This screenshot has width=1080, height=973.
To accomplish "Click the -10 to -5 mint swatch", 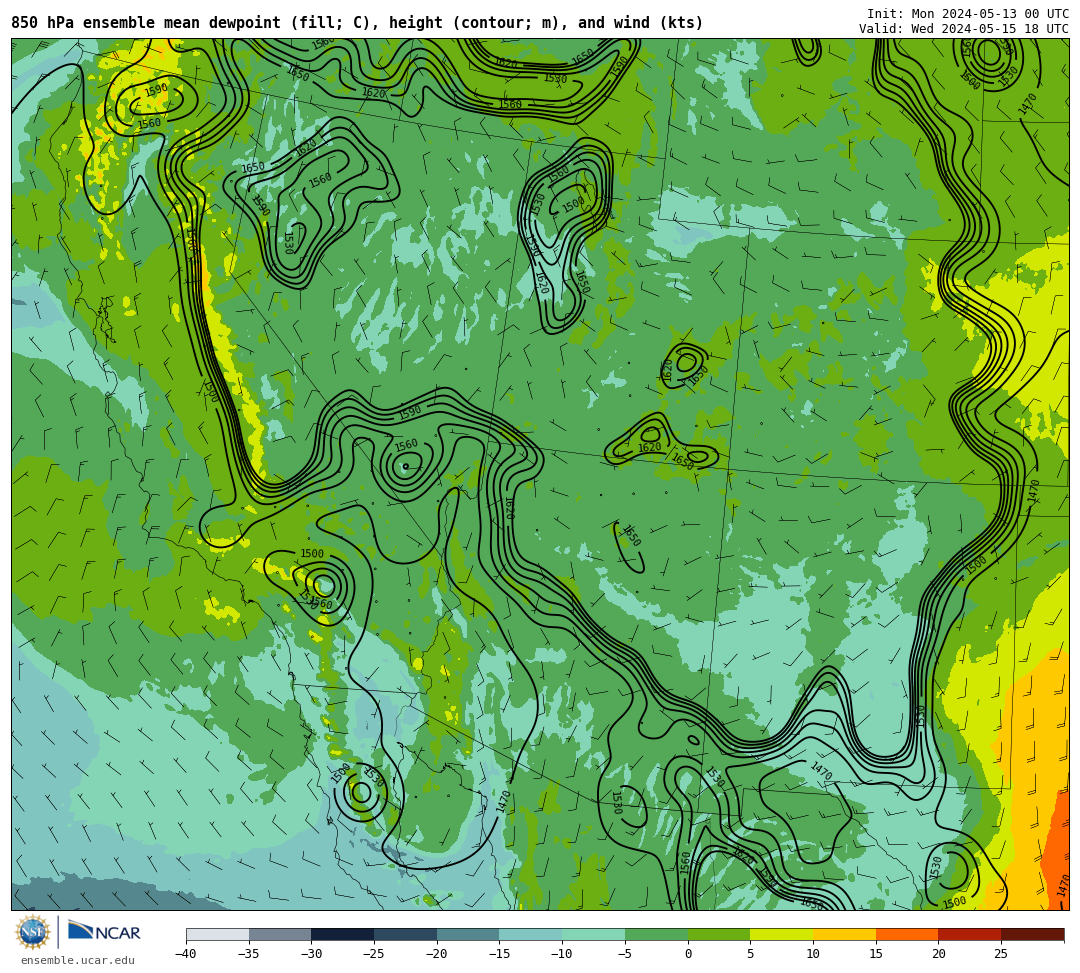I will 594,934.
